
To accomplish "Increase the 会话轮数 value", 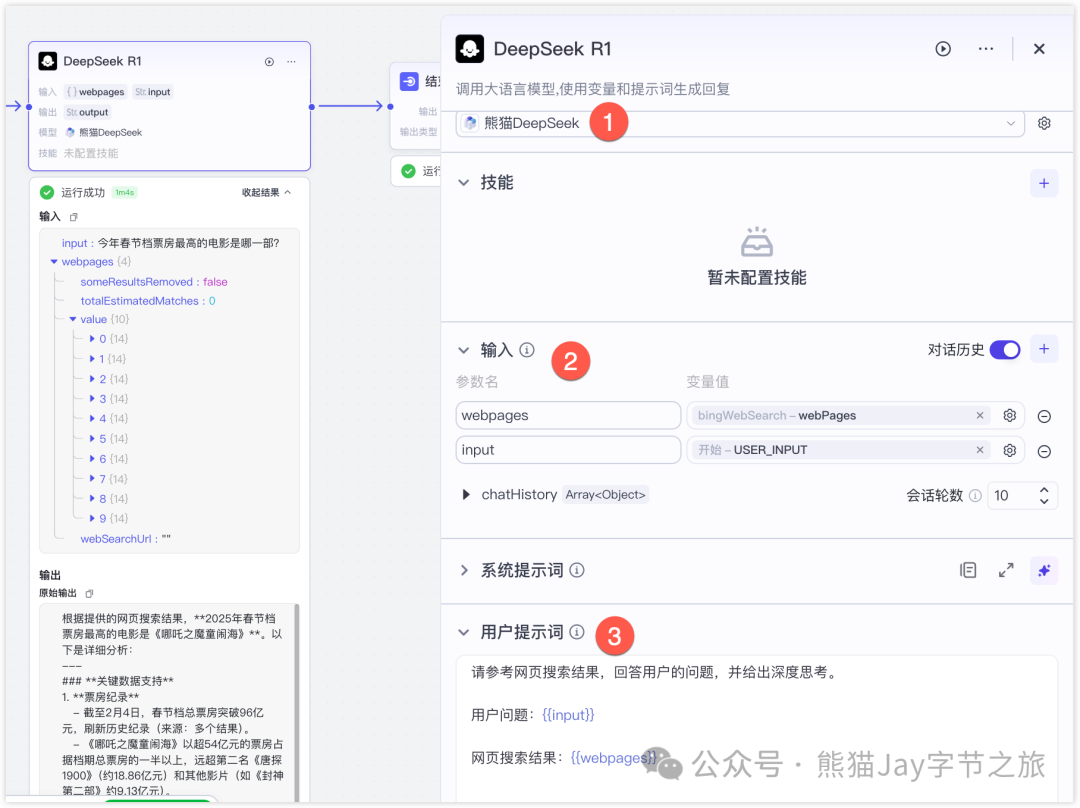I will [x=1044, y=490].
